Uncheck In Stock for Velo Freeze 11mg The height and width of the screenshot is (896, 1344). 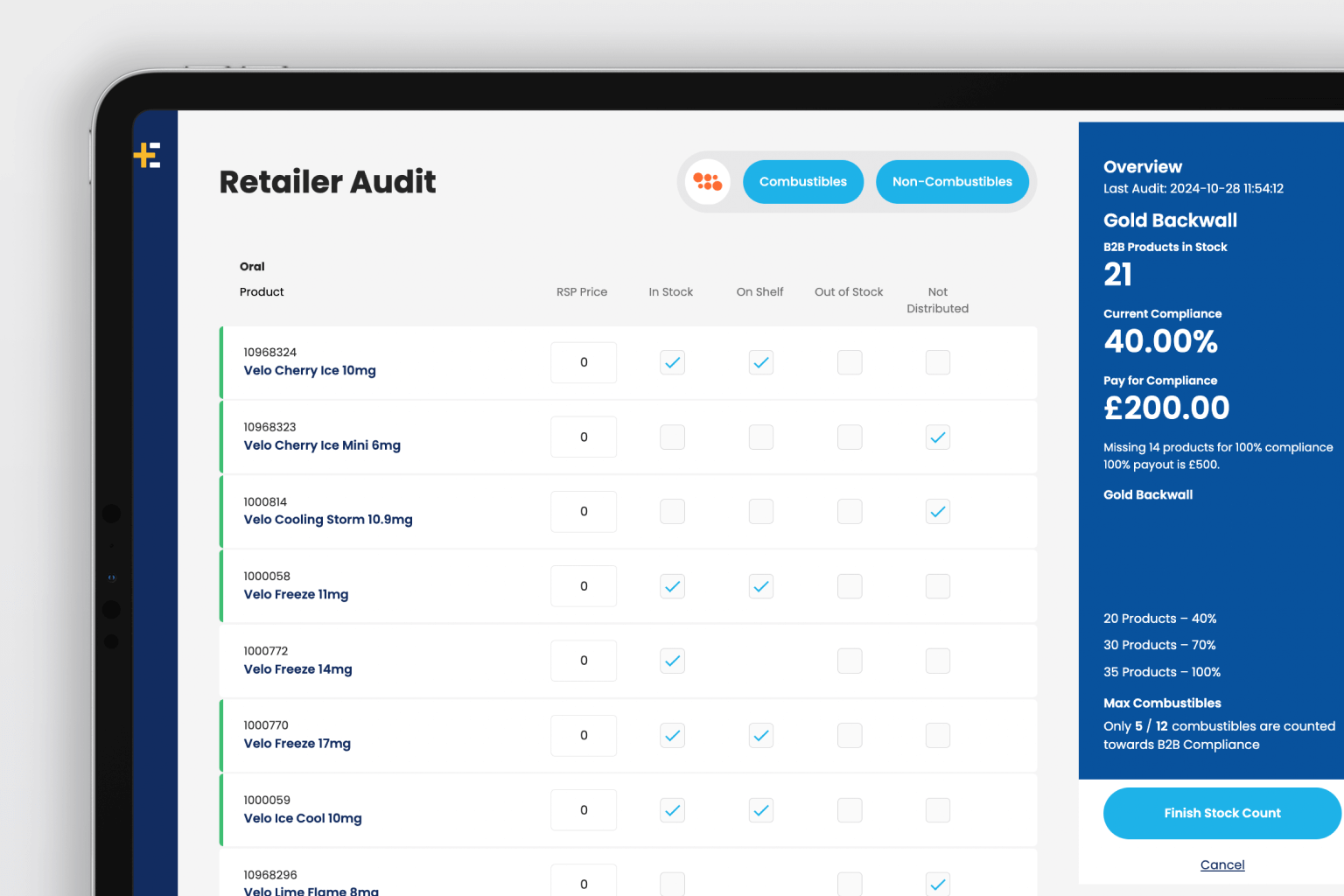click(x=672, y=586)
